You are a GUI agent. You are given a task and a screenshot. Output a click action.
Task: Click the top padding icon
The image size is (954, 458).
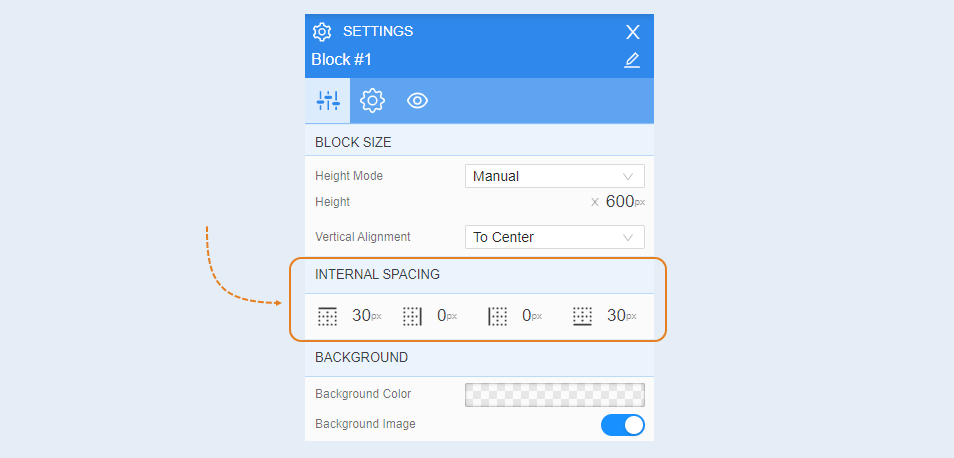point(327,316)
